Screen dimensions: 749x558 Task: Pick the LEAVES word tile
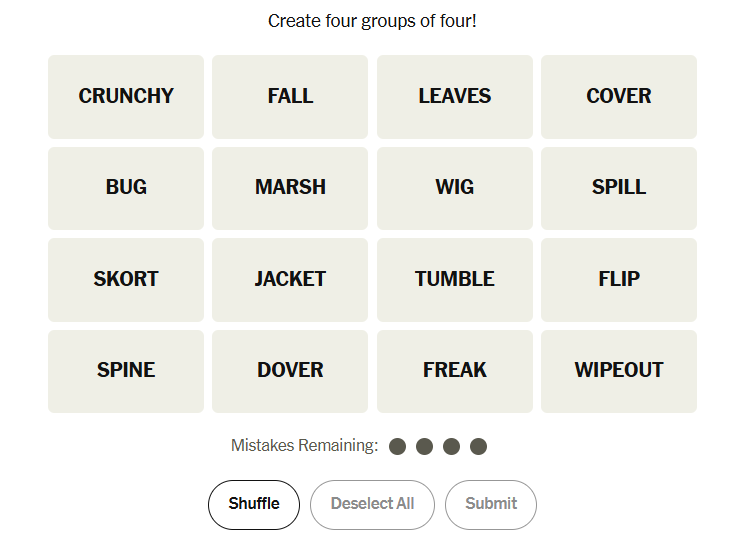tap(455, 96)
